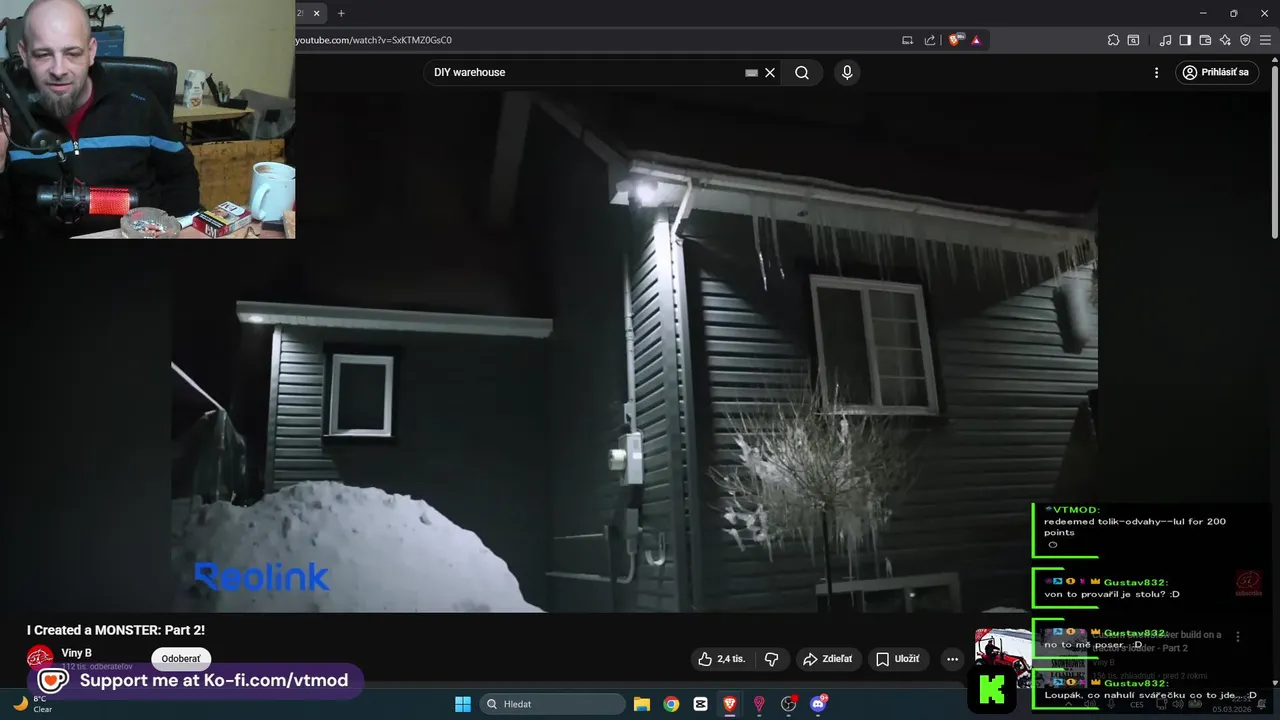Open the Leo AI sparkle icon
This screenshot has height=720, width=1280.
coord(1225,40)
